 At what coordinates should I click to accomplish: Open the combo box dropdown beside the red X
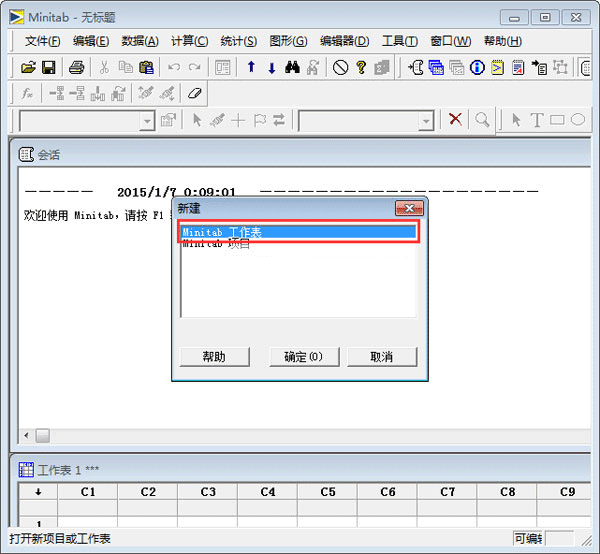426,121
